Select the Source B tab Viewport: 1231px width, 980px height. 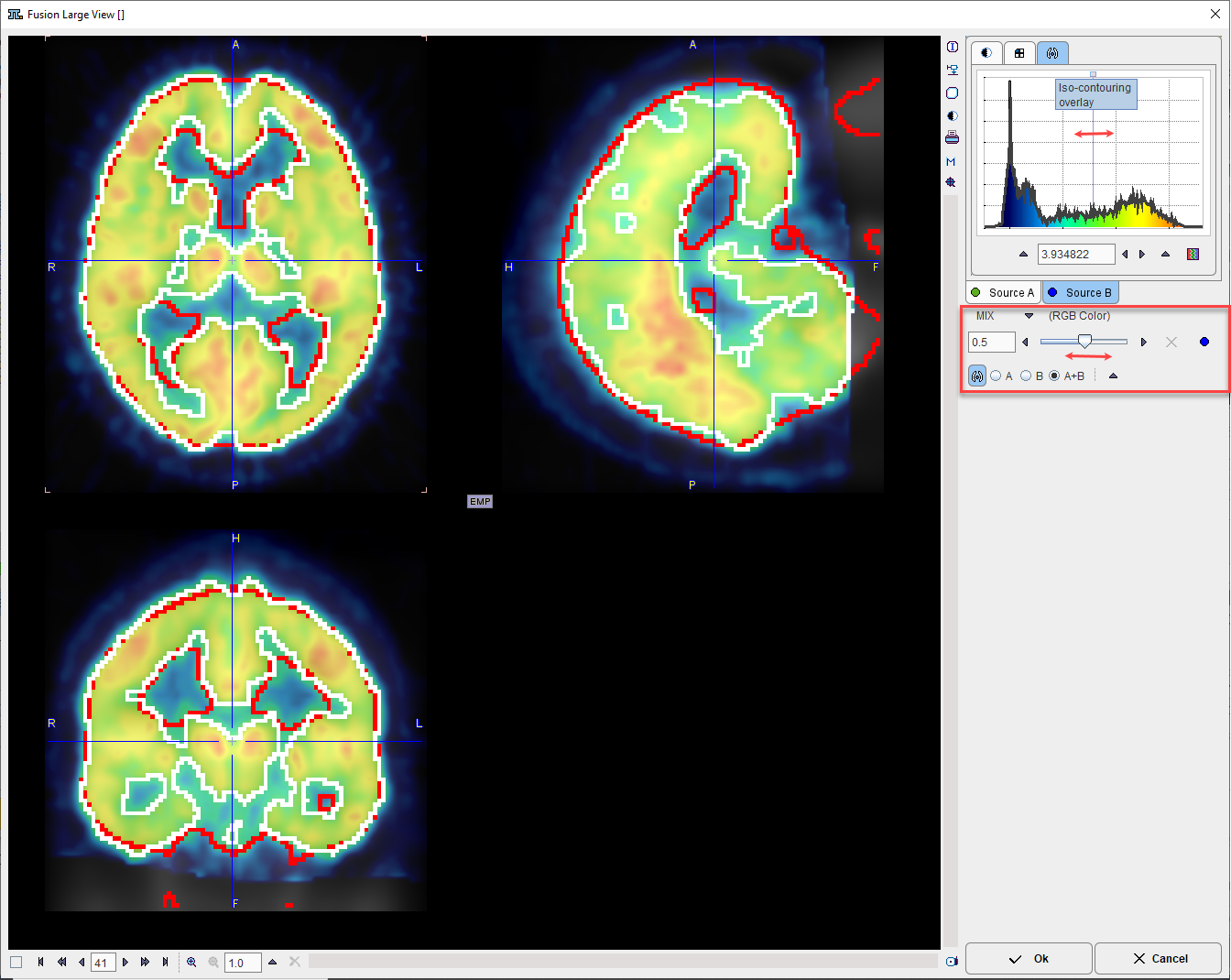(x=1080, y=293)
